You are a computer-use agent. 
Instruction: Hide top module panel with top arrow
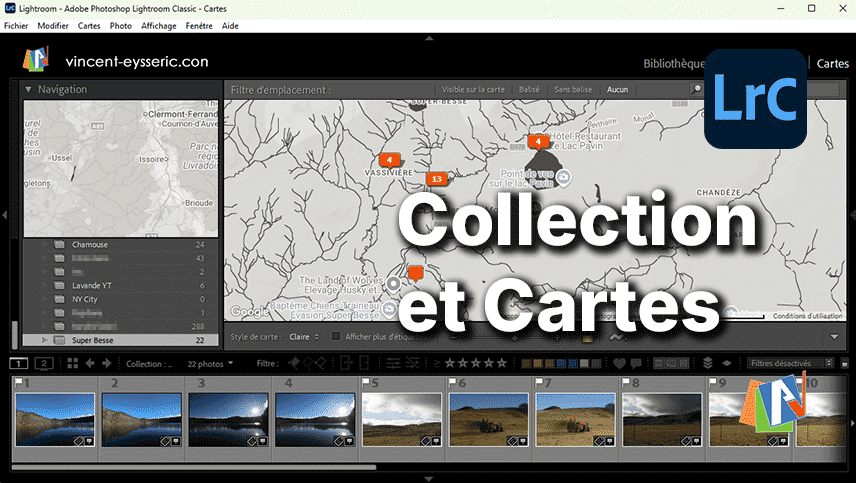(429, 38)
